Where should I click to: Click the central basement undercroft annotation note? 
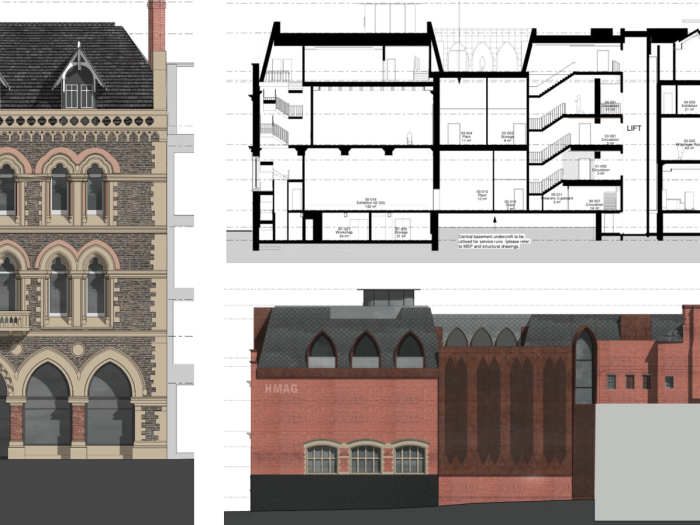point(494,241)
